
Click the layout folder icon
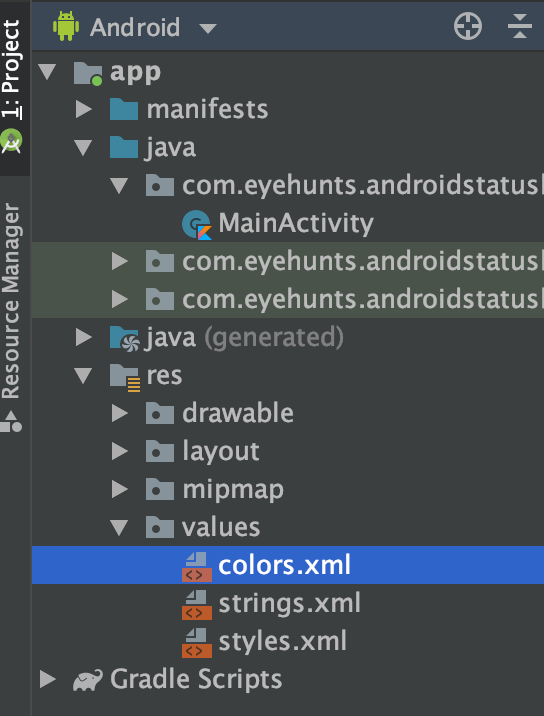159,451
